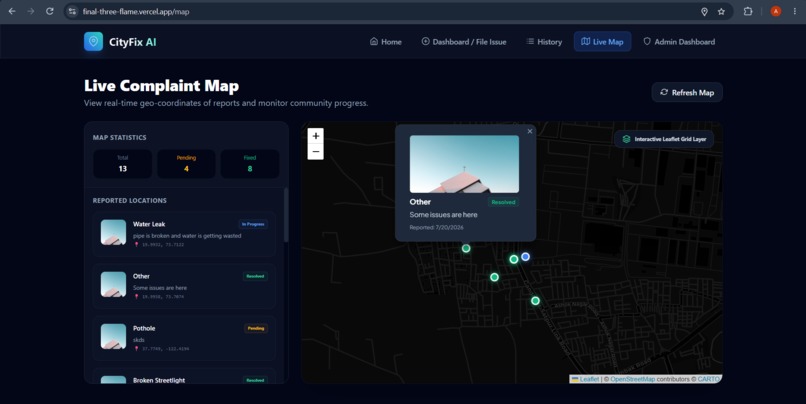
Task: Open the Other report in the list
Action: click(x=184, y=286)
